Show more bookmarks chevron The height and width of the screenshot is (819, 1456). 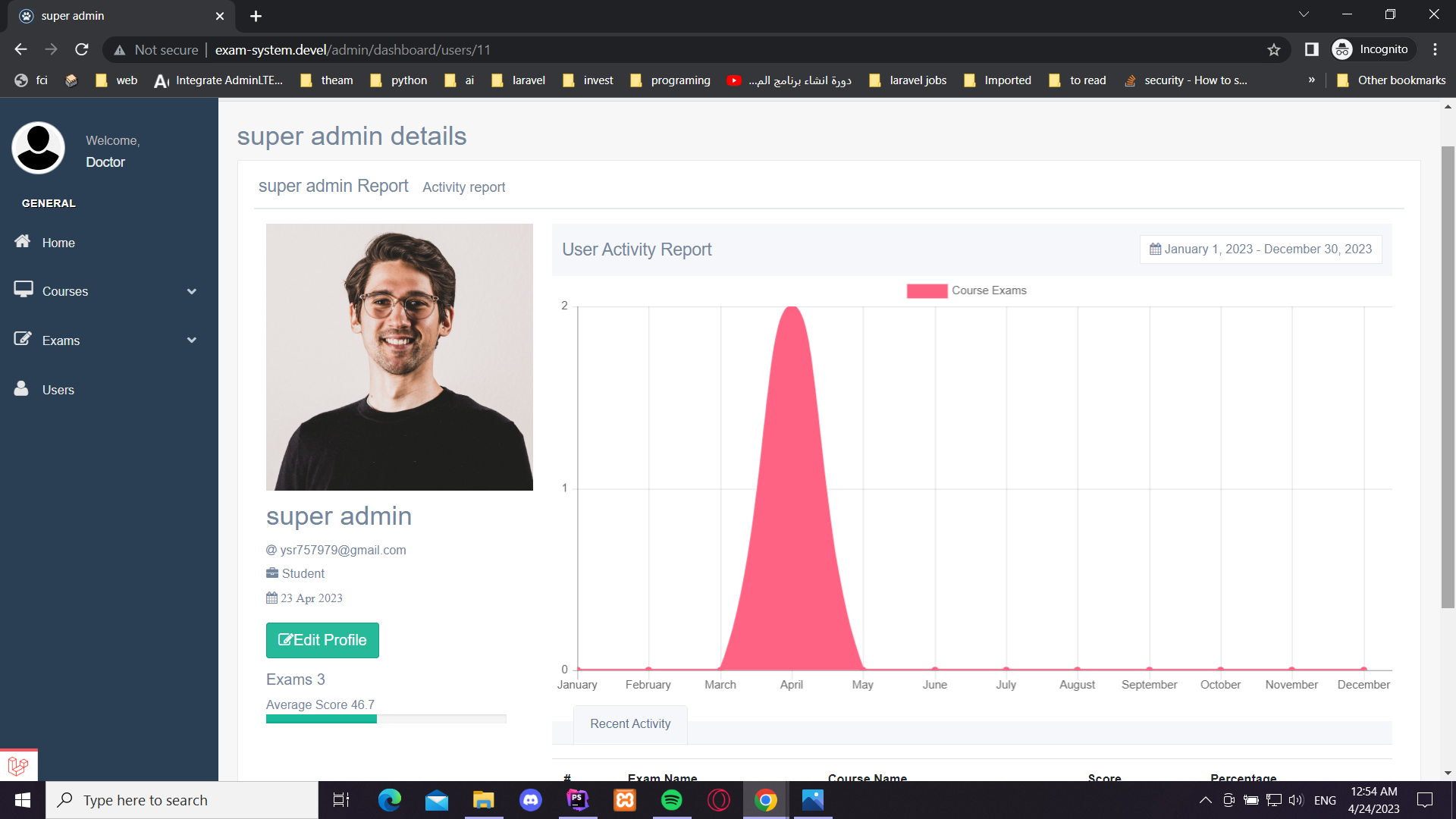tap(1312, 80)
